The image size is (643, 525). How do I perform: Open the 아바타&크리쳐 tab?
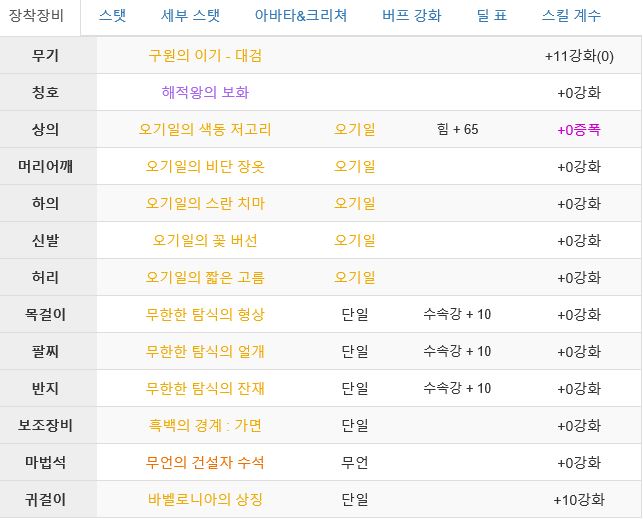coord(301,16)
